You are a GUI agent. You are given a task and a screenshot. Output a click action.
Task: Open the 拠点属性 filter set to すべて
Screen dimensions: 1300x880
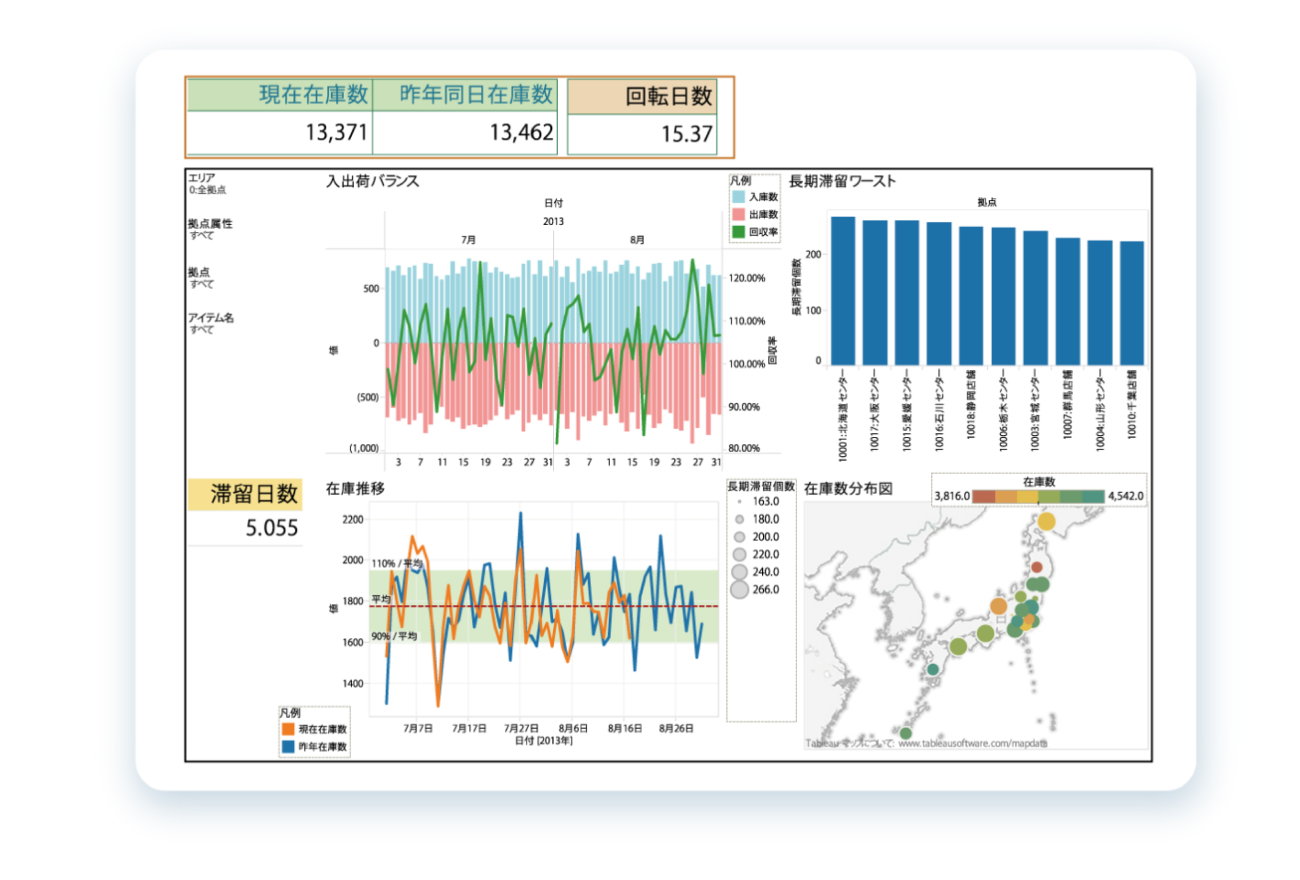[210, 229]
